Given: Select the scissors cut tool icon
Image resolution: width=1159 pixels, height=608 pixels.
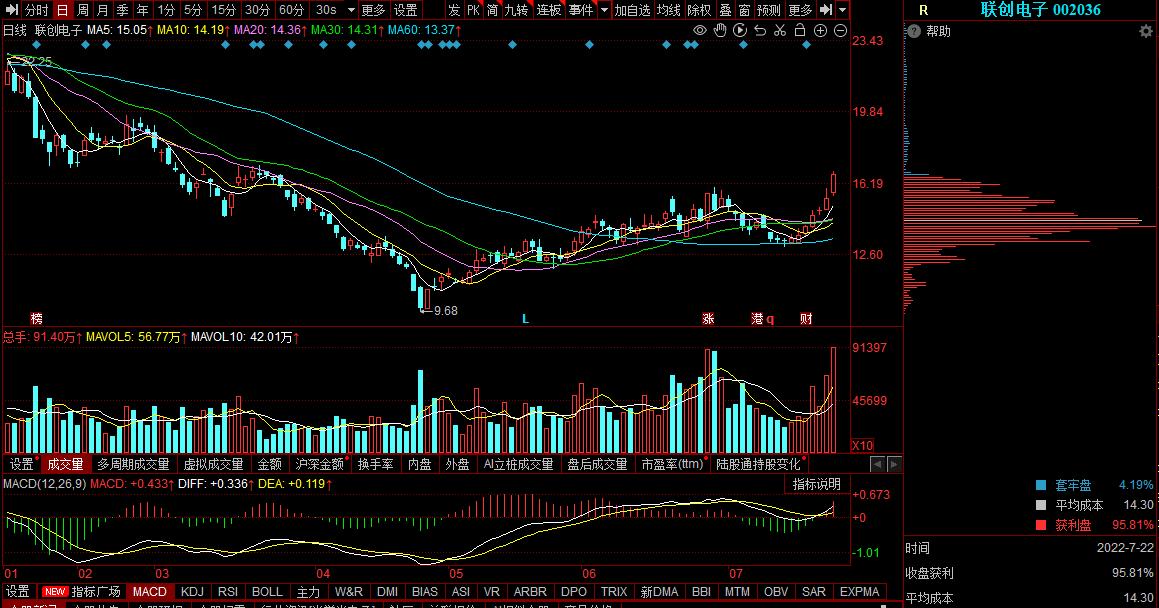Looking at the screenshot, I should pyautogui.click(x=780, y=30).
